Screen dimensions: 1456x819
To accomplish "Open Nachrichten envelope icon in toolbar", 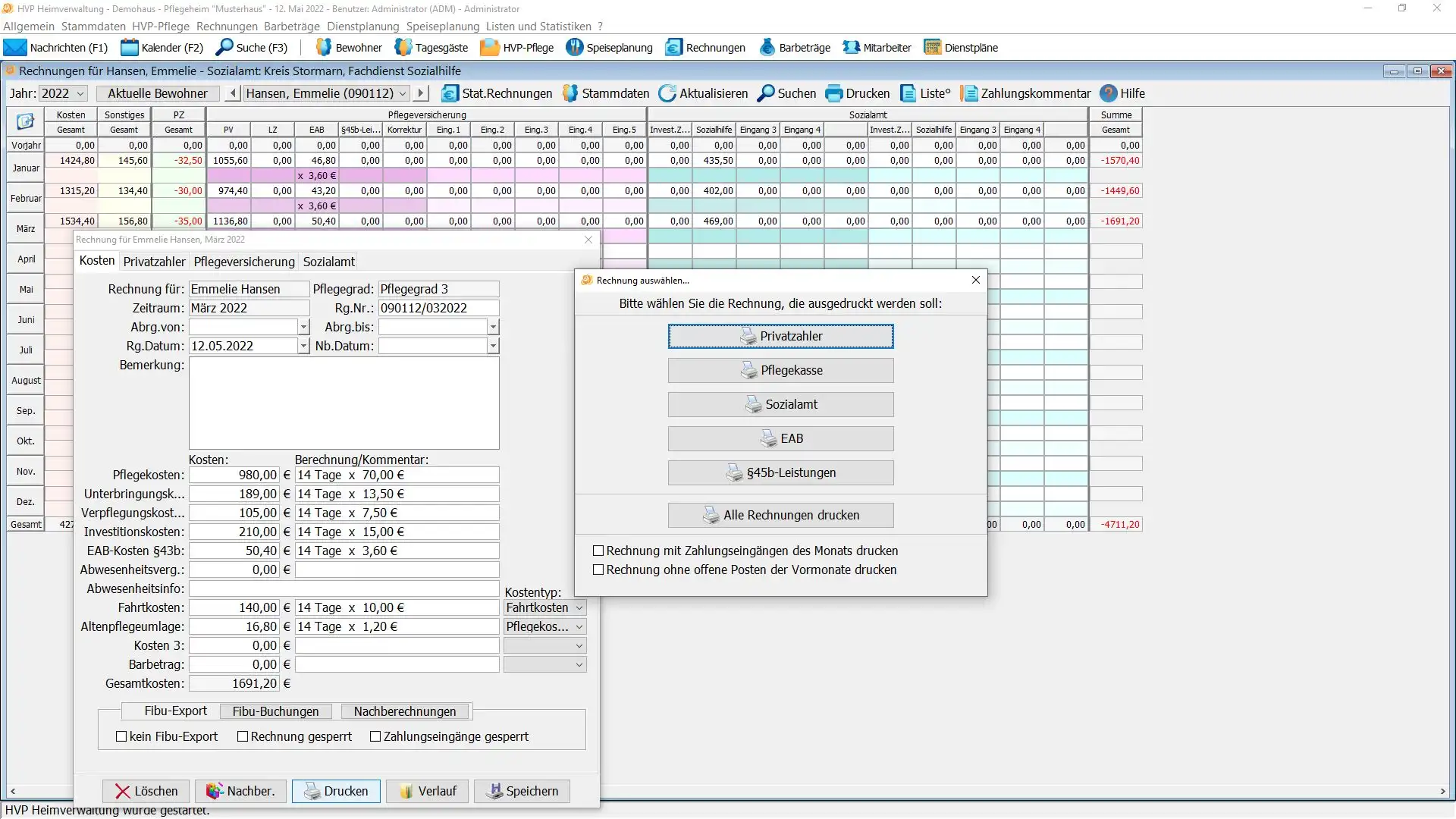I will tap(15, 48).
